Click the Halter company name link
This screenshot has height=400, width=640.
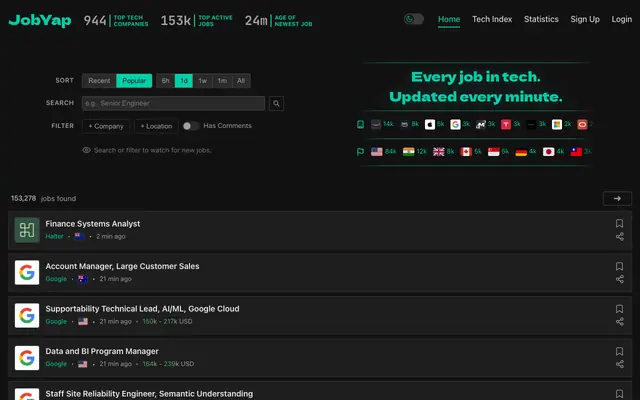(x=54, y=236)
